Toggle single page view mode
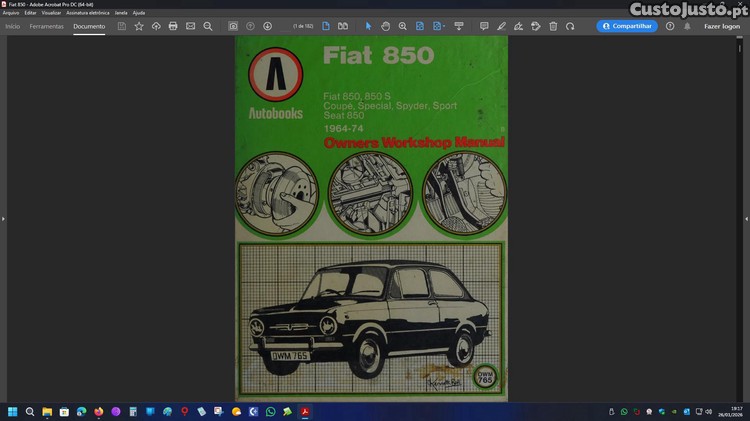This screenshot has height=421, width=750. coord(326,26)
